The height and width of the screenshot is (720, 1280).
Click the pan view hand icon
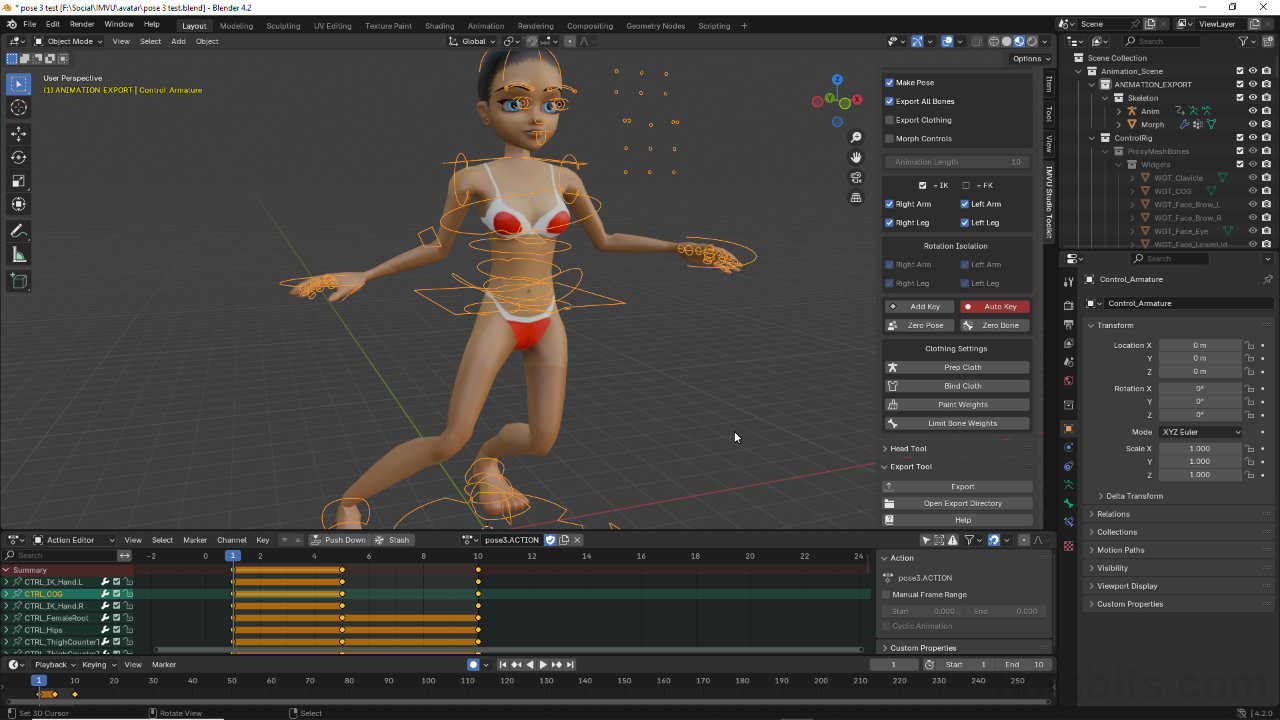click(856, 157)
